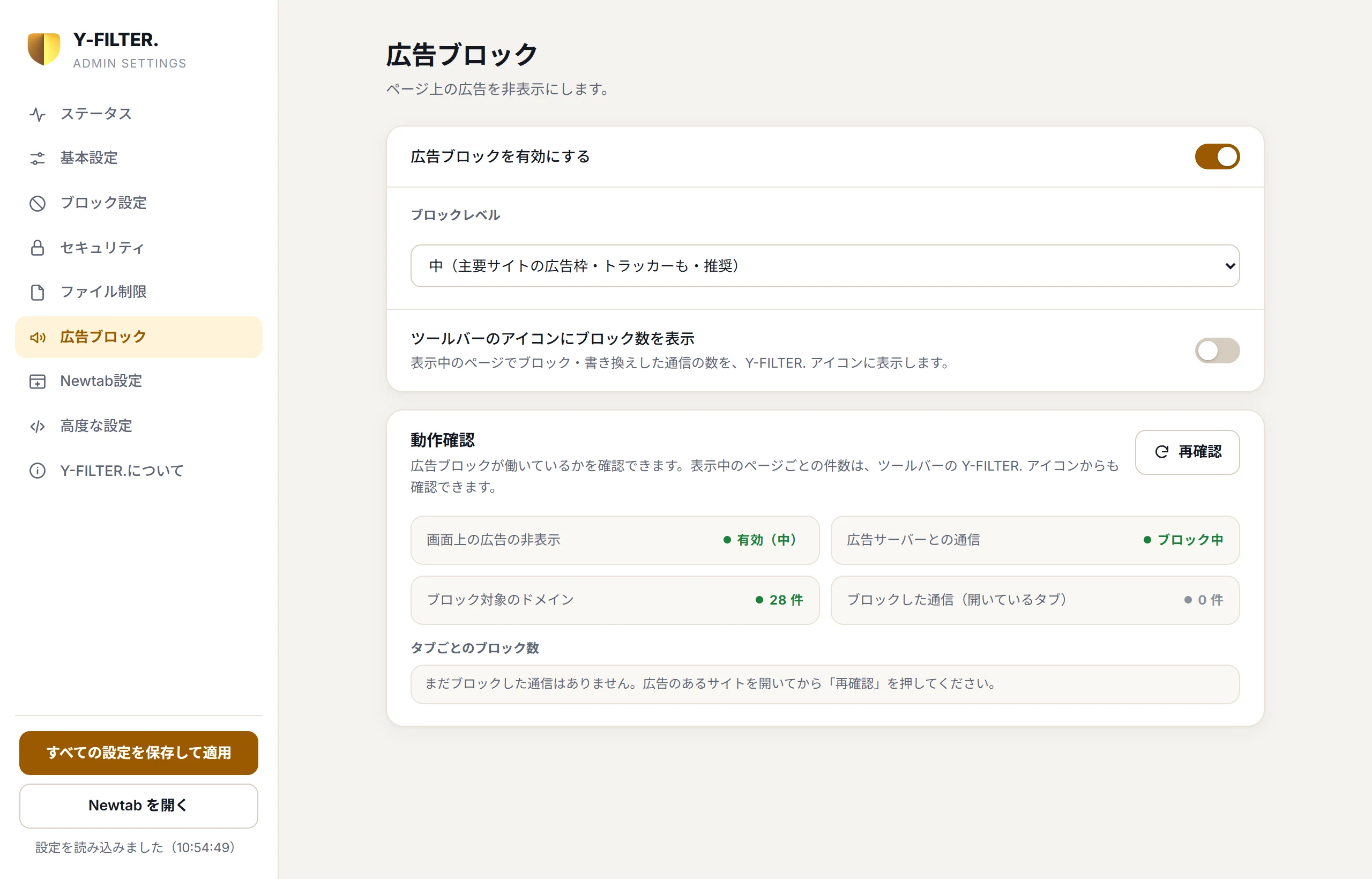Enable ツールバーのアイコンにブロック数を表示 switch
This screenshot has width=1372, height=879.
[x=1217, y=351]
